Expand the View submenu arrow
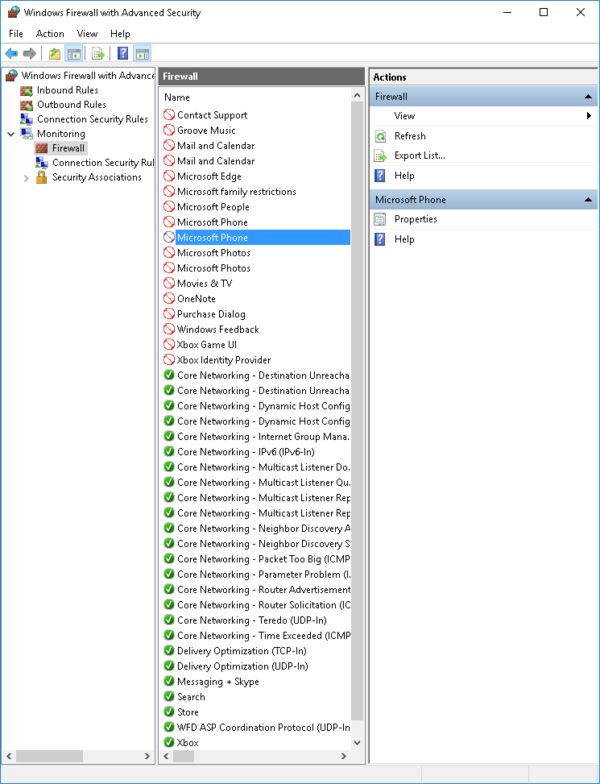Screen dimensions: 600x784 589,116
